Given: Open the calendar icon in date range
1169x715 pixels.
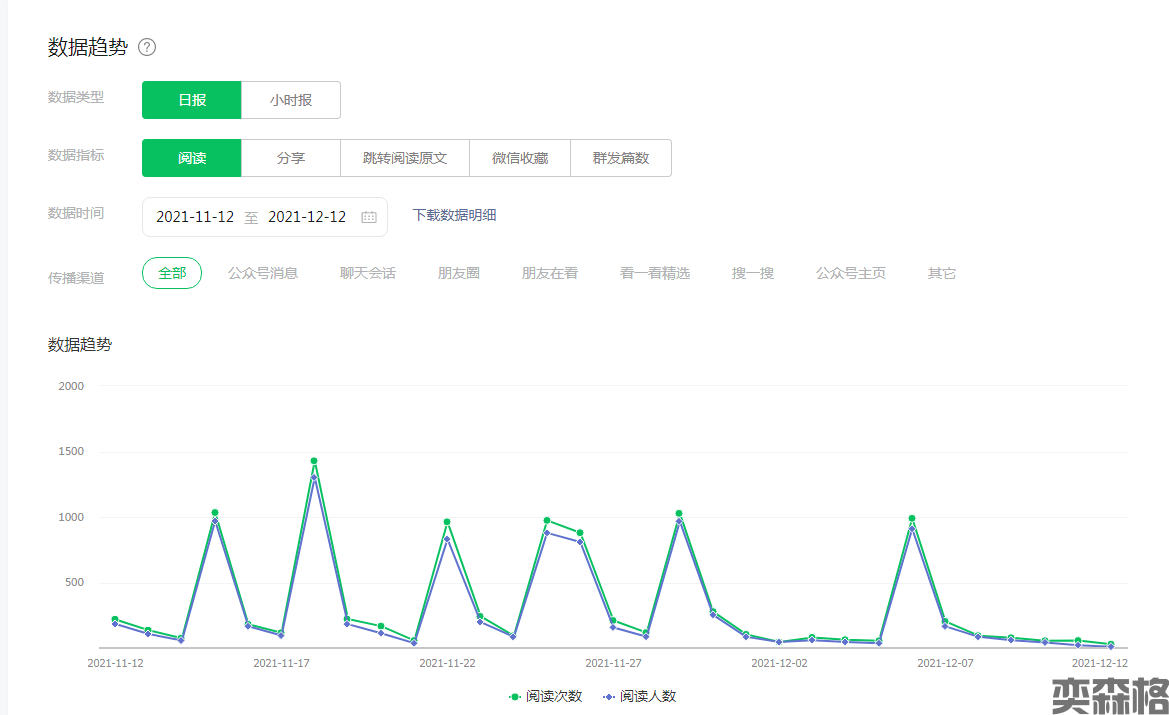Looking at the screenshot, I should (368, 217).
